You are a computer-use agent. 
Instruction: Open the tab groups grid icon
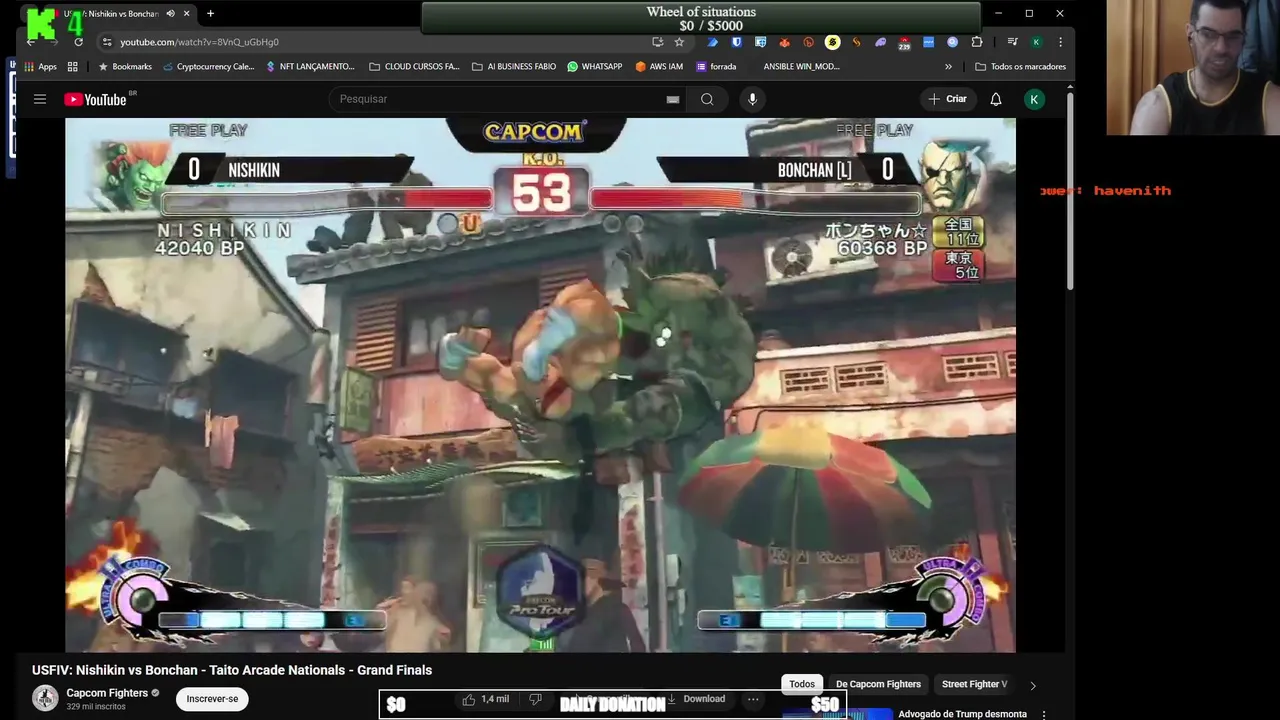pos(72,67)
